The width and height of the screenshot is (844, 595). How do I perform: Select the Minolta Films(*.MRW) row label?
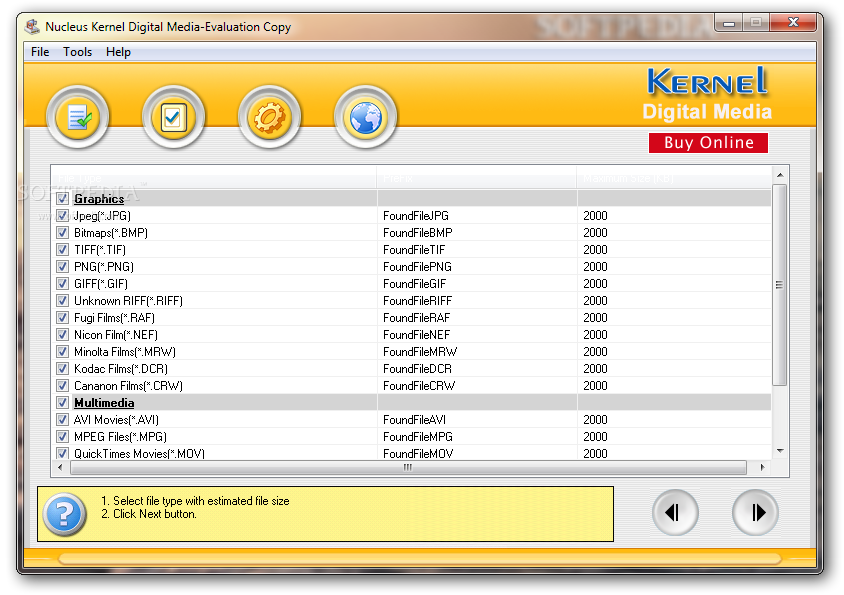coord(125,352)
